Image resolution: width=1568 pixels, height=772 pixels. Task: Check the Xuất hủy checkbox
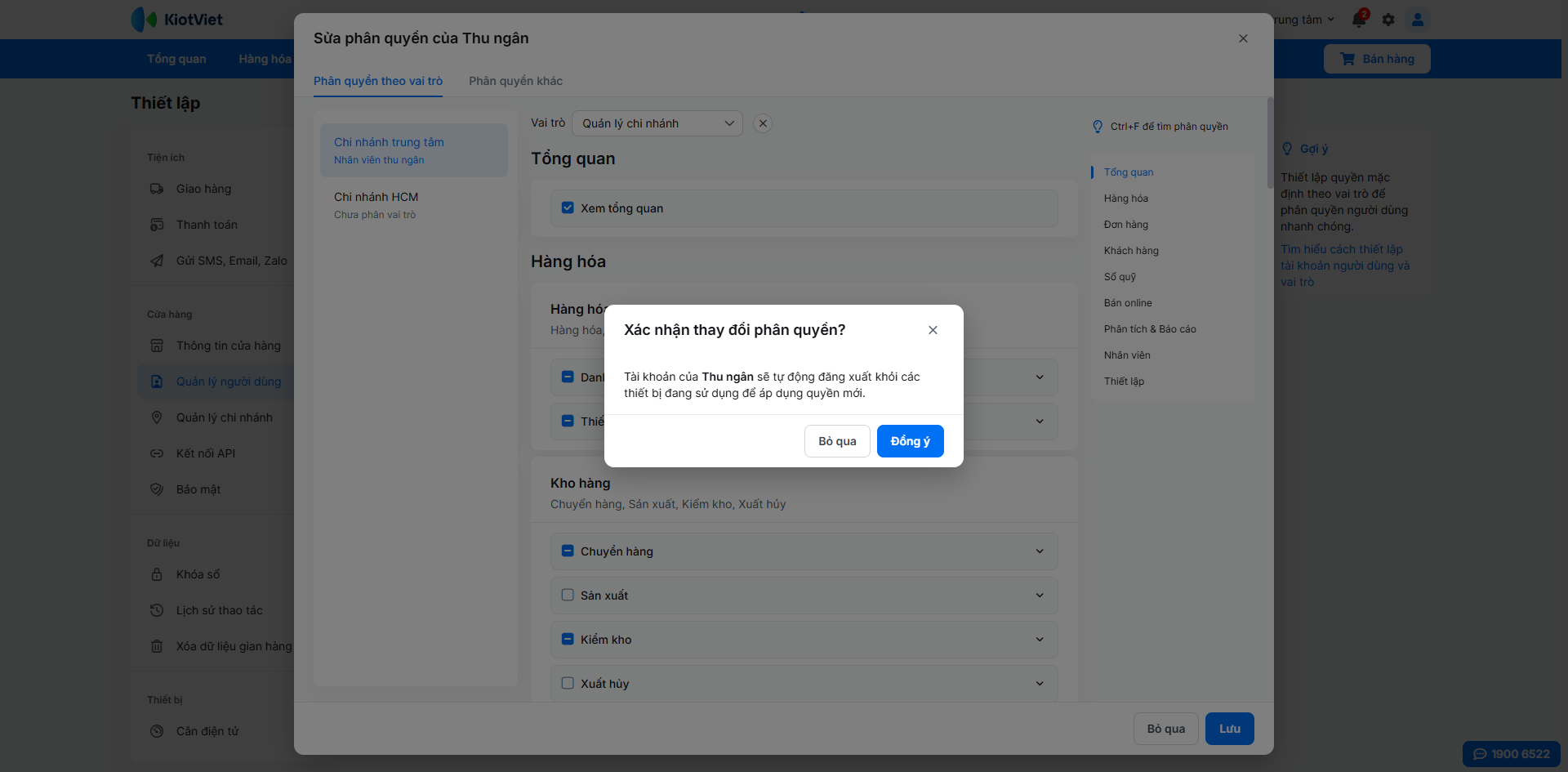[x=568, y=684]
